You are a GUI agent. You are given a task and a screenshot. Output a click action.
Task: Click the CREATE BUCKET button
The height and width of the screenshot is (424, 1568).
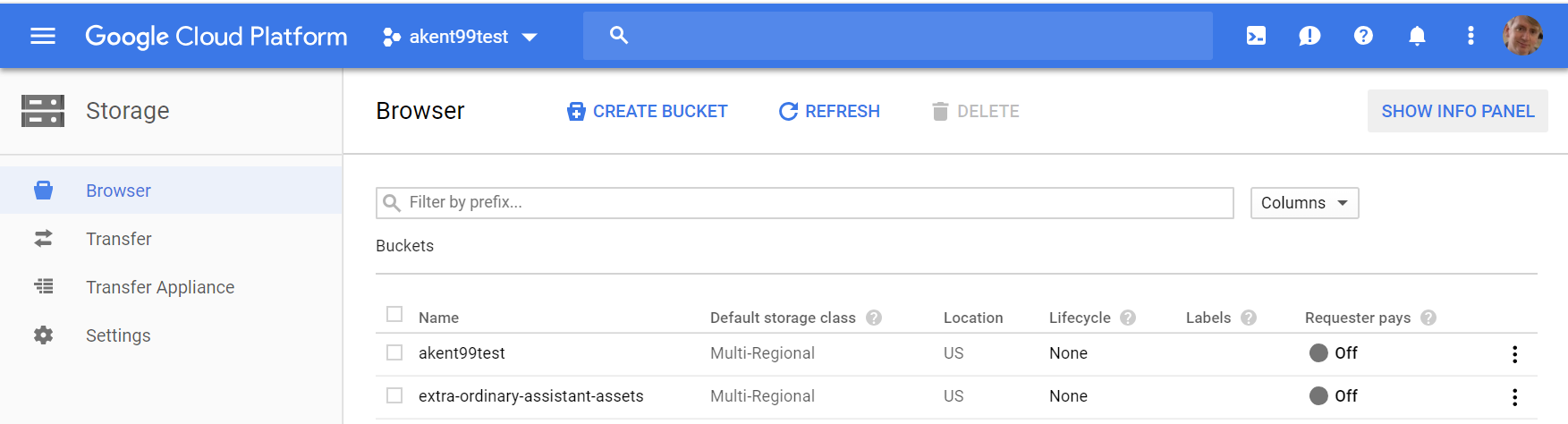pos(648,111)
